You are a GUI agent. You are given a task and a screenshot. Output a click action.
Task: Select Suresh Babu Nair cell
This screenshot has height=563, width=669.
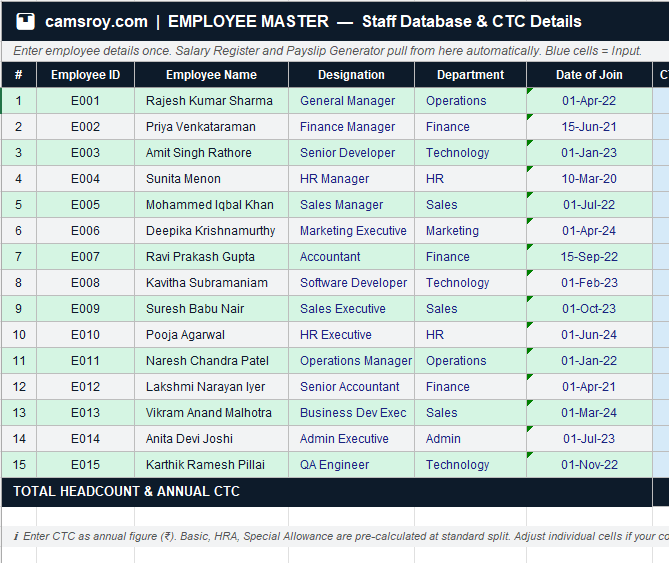[211, 309]
